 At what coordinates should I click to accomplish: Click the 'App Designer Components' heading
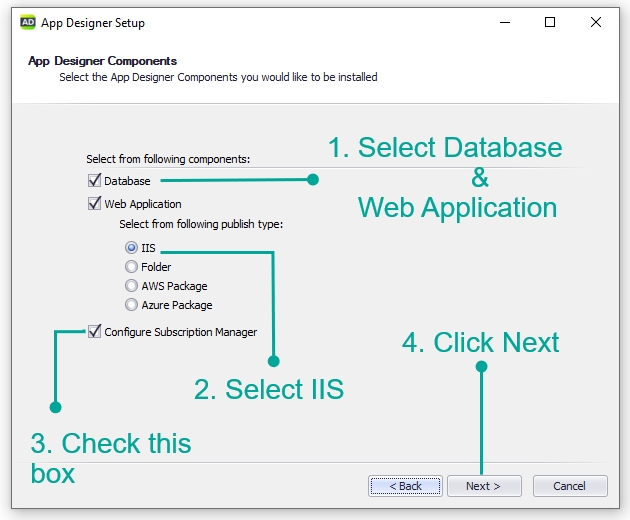point(102,61)
